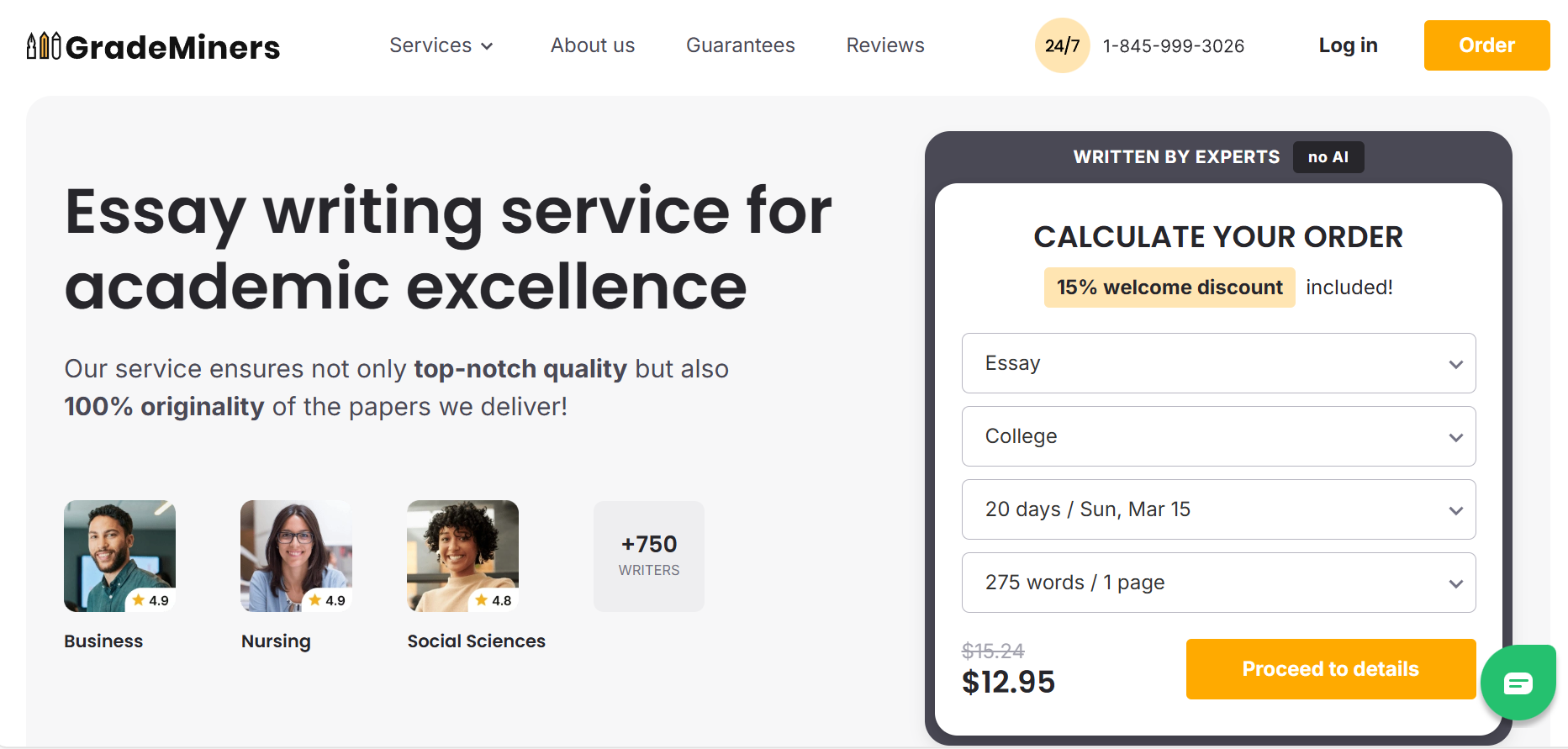Image resolution: width=1568 pixels, height=749 pixels.
Task: Click the GradeMiners pencil logo icon
Action: tap(44, 46)
